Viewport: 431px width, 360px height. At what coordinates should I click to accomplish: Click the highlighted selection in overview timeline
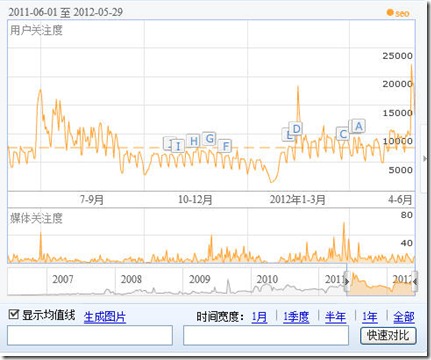(381, 283)
